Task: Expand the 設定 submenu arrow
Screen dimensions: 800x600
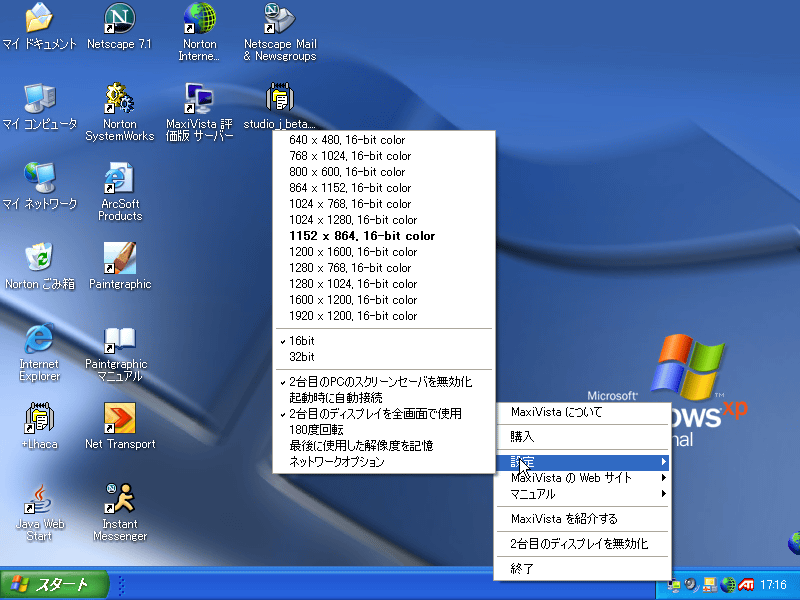Action: (x=664, y=462)
